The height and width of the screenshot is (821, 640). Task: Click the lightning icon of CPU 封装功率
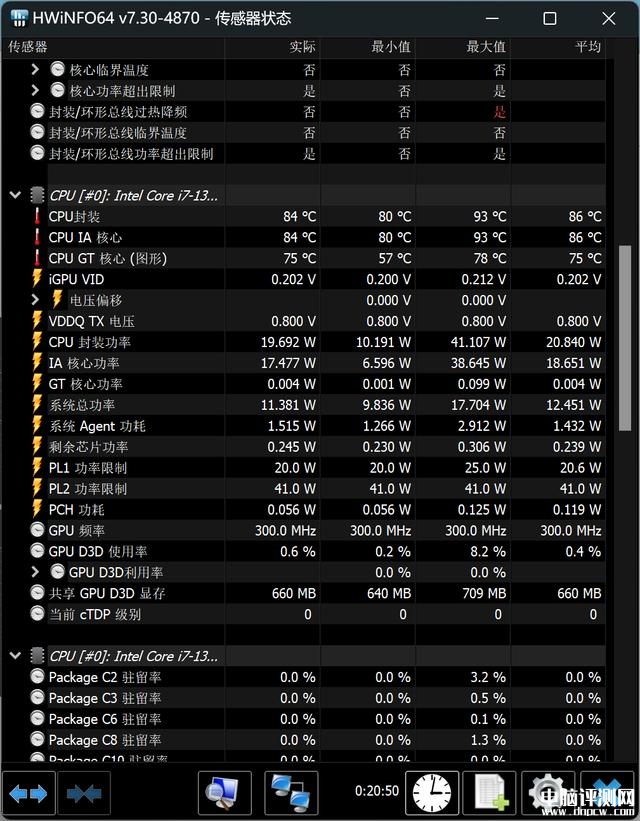point(37,342)
